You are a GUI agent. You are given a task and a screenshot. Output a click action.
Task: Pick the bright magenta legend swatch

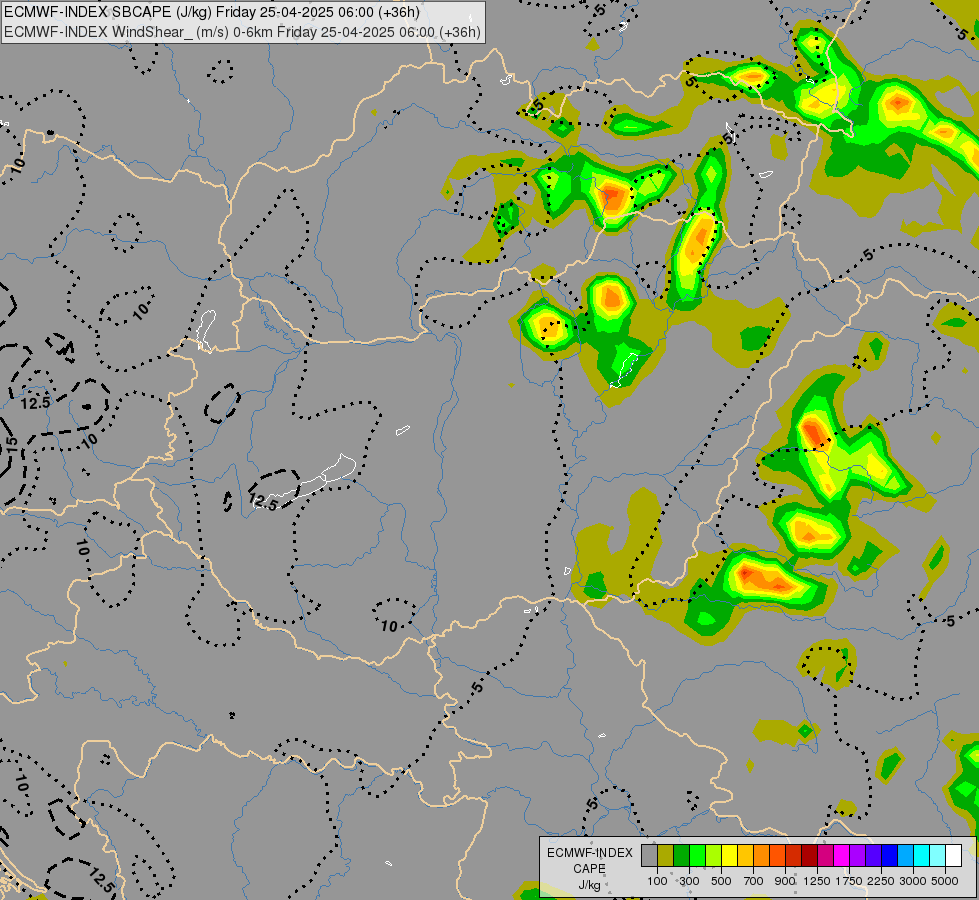click(x=841, y=855)
